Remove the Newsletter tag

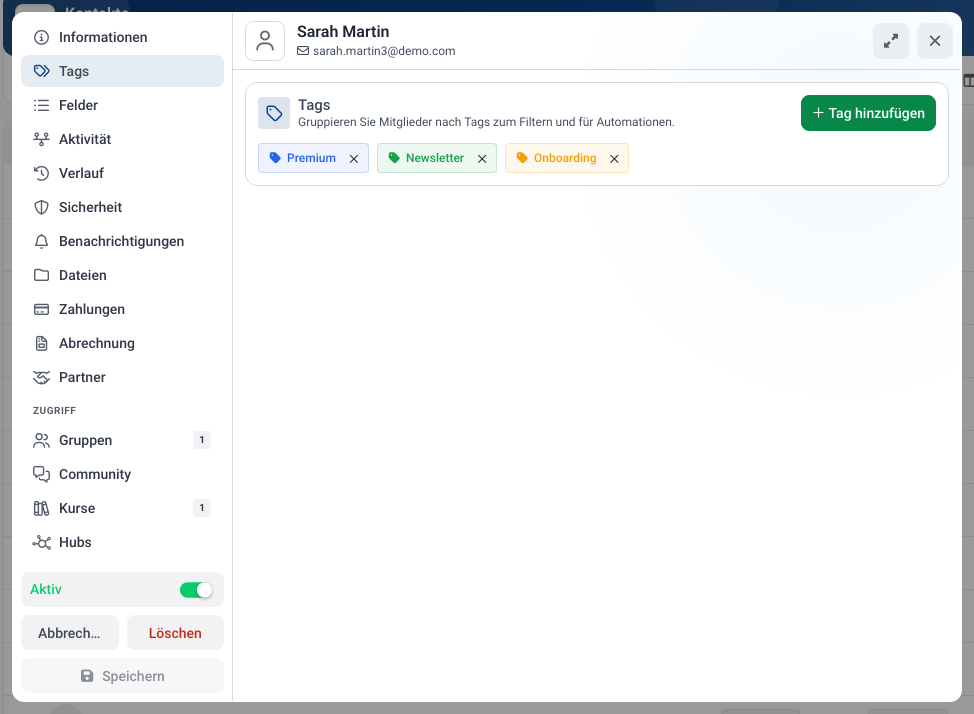tap(481, 158)
